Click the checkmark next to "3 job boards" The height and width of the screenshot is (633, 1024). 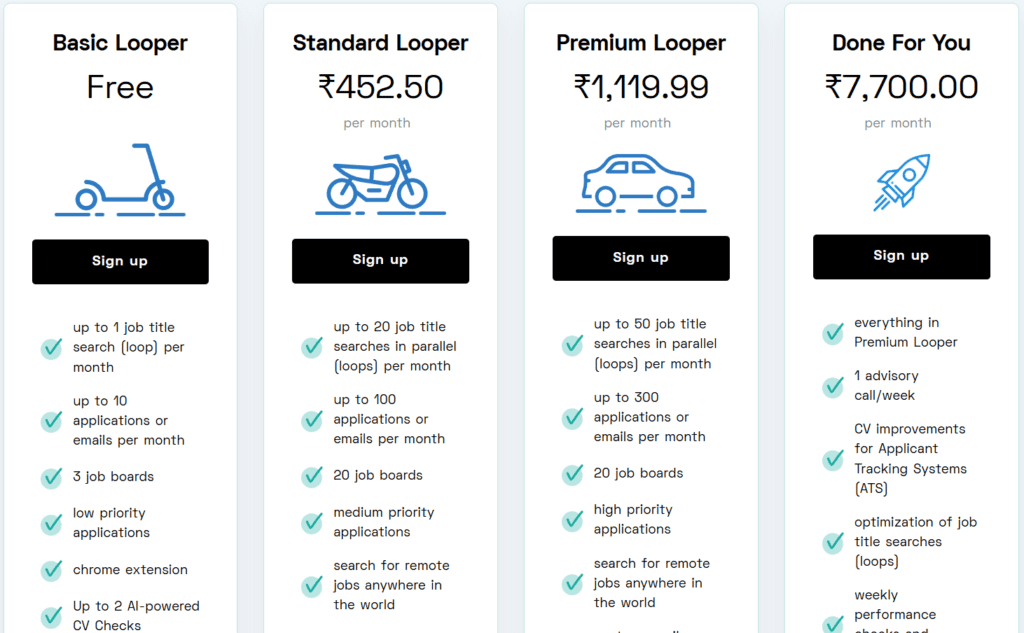click(x=51, y=478)
